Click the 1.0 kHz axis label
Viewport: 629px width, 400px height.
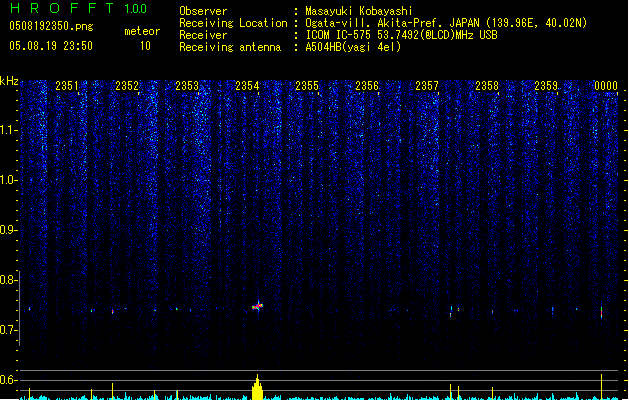9,180
